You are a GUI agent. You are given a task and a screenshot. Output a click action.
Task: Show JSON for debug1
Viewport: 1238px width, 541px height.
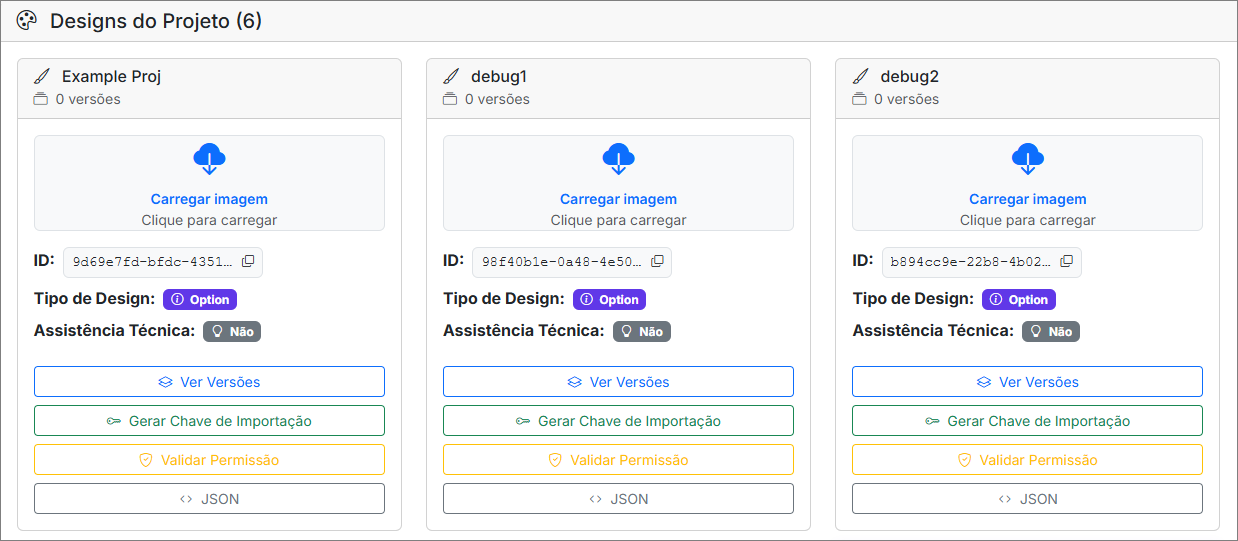[618, 499]
